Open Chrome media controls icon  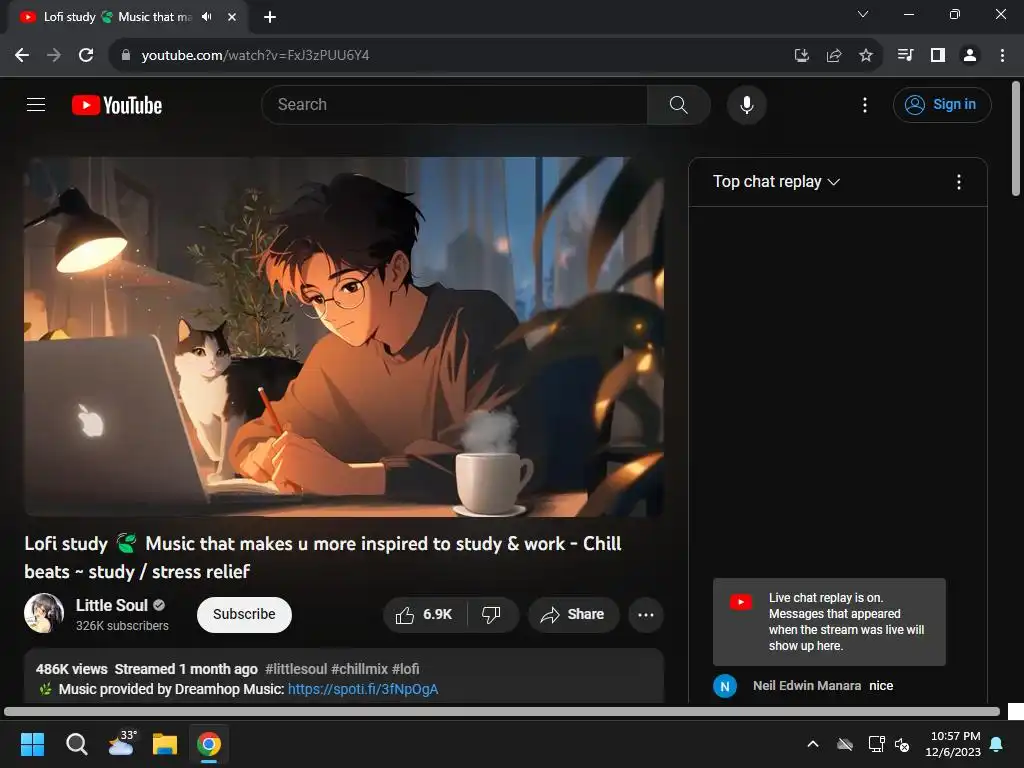pos(905,55)
